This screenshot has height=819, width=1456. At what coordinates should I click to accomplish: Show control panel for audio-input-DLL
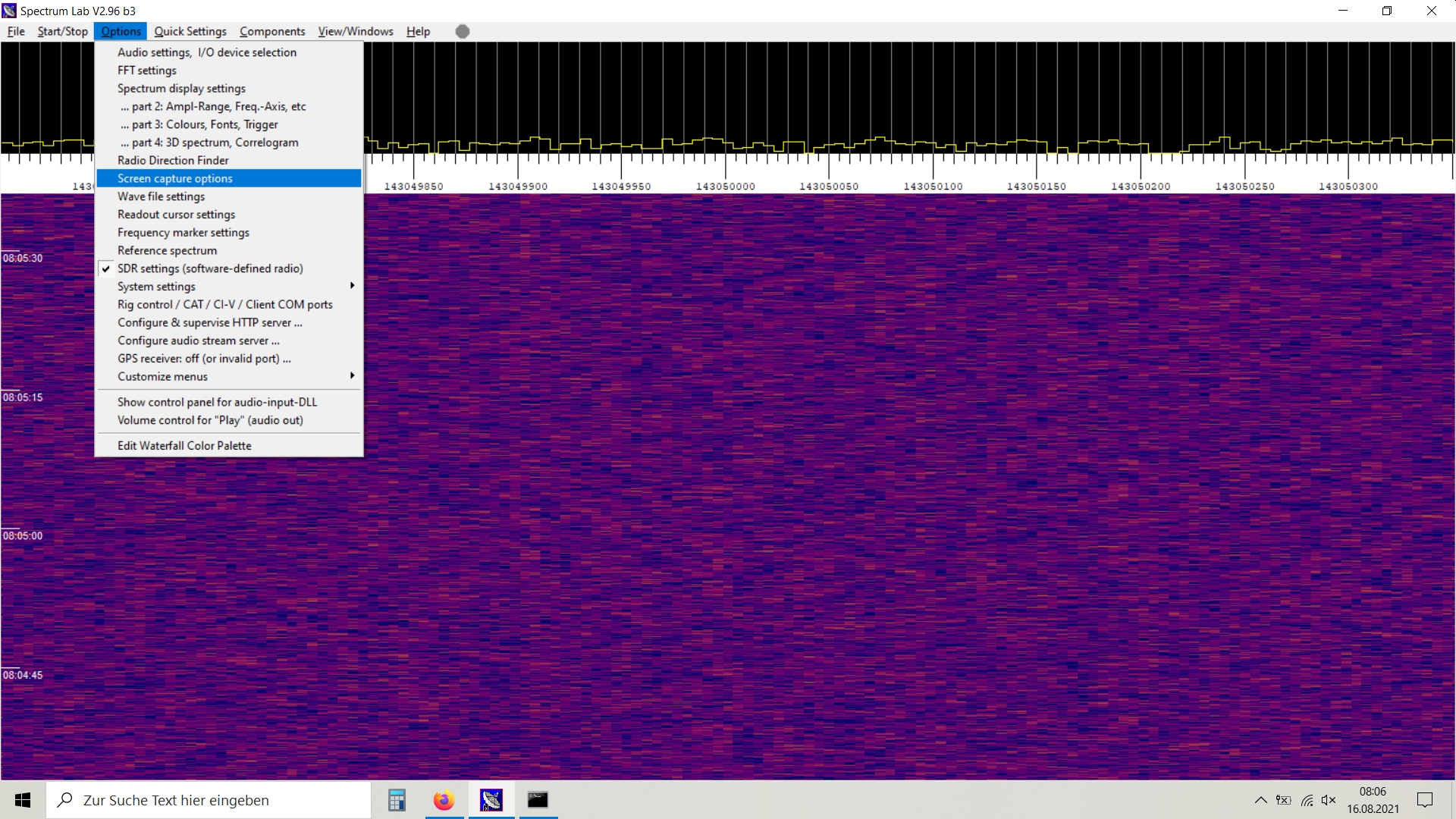[229, 403]
